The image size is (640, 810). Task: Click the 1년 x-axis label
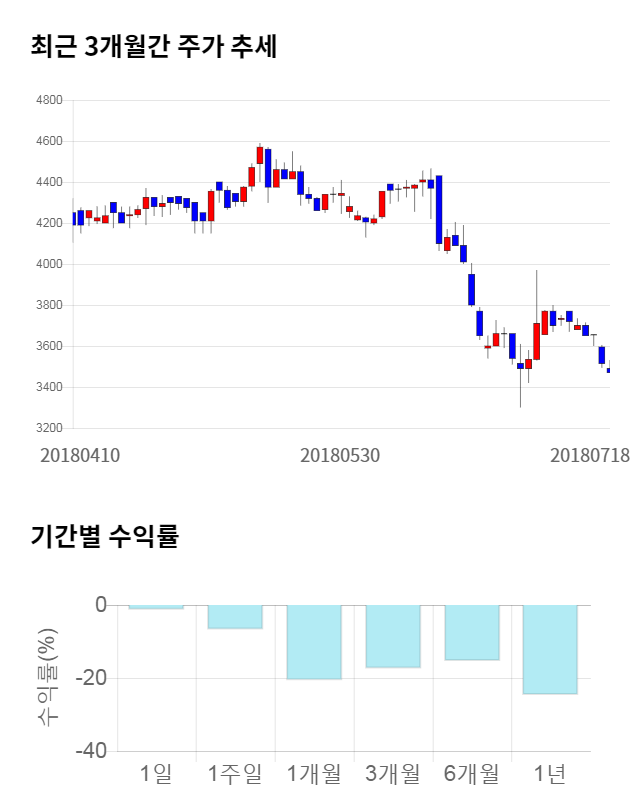tap(550, 774)
